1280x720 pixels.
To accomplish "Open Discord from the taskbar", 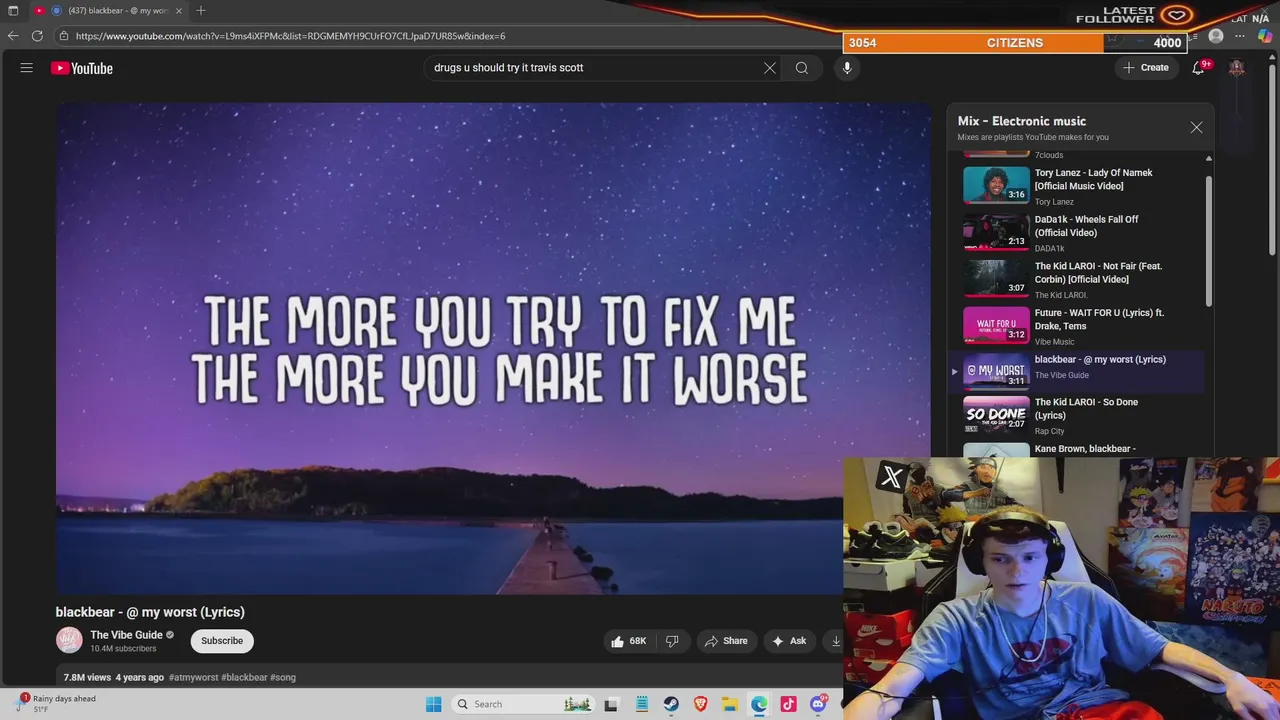I will pyautogui.click(x=819, y=704).
